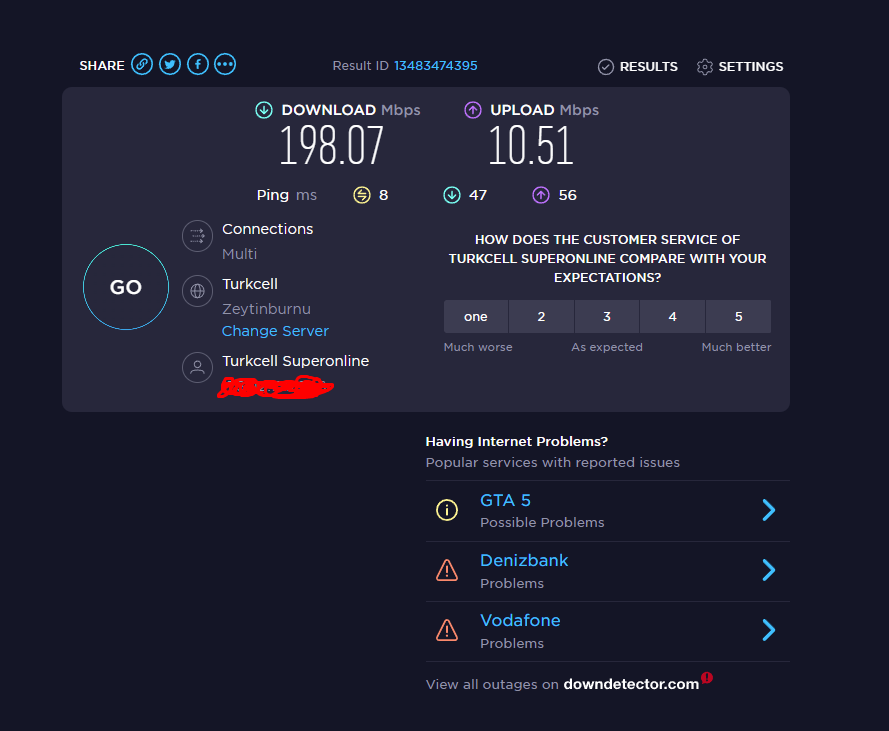Click the Zeytinburnu server location text

pyautogui.click(x=266, y=309)
